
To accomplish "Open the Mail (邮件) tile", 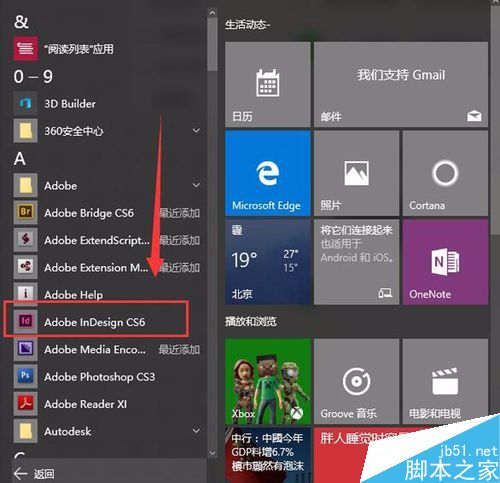I will pos(401,84).
